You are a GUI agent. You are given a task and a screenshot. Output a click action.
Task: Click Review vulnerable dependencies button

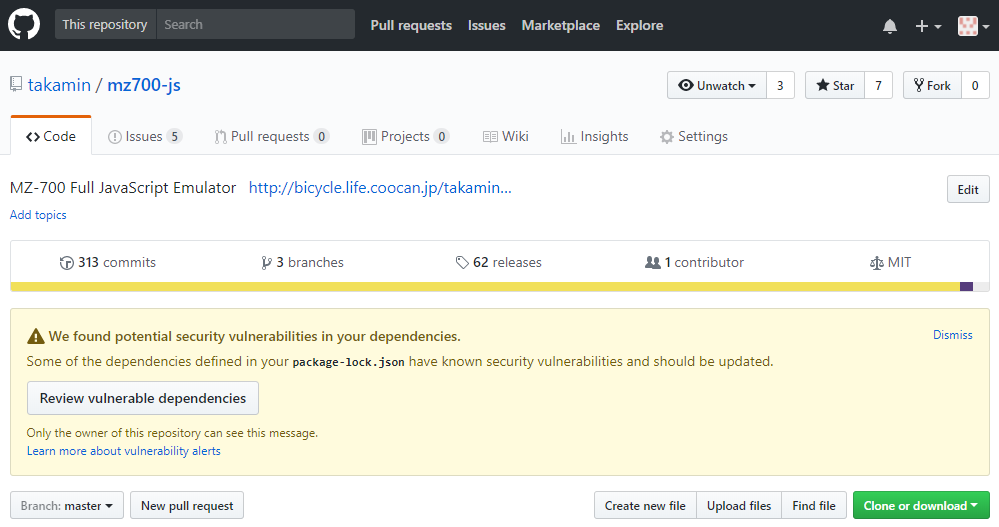[x=143, y=398]
